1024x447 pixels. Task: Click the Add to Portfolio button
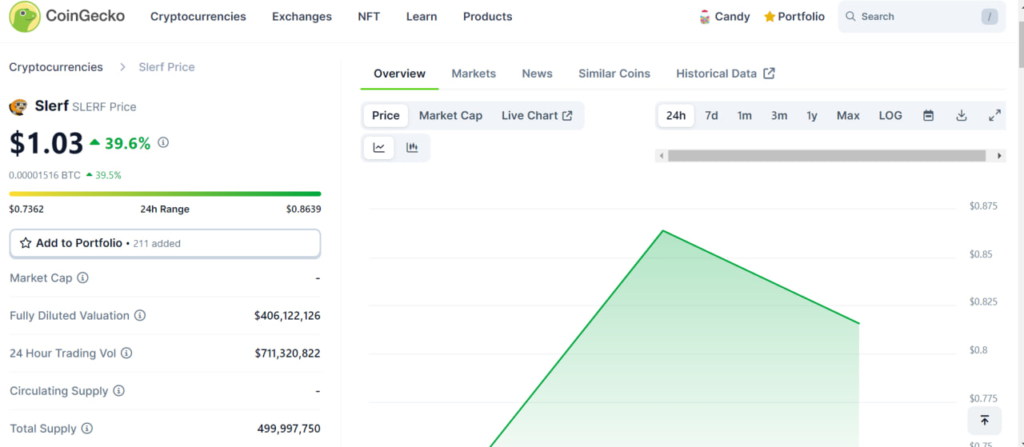(x=165, y=243)
